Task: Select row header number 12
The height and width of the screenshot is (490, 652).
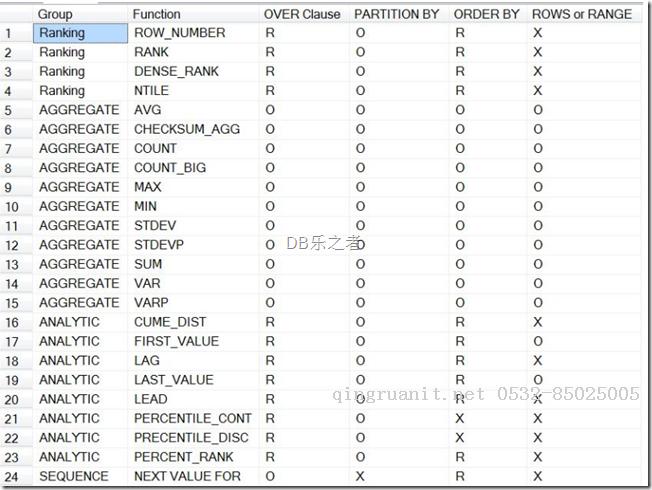Action: point(10,245)
